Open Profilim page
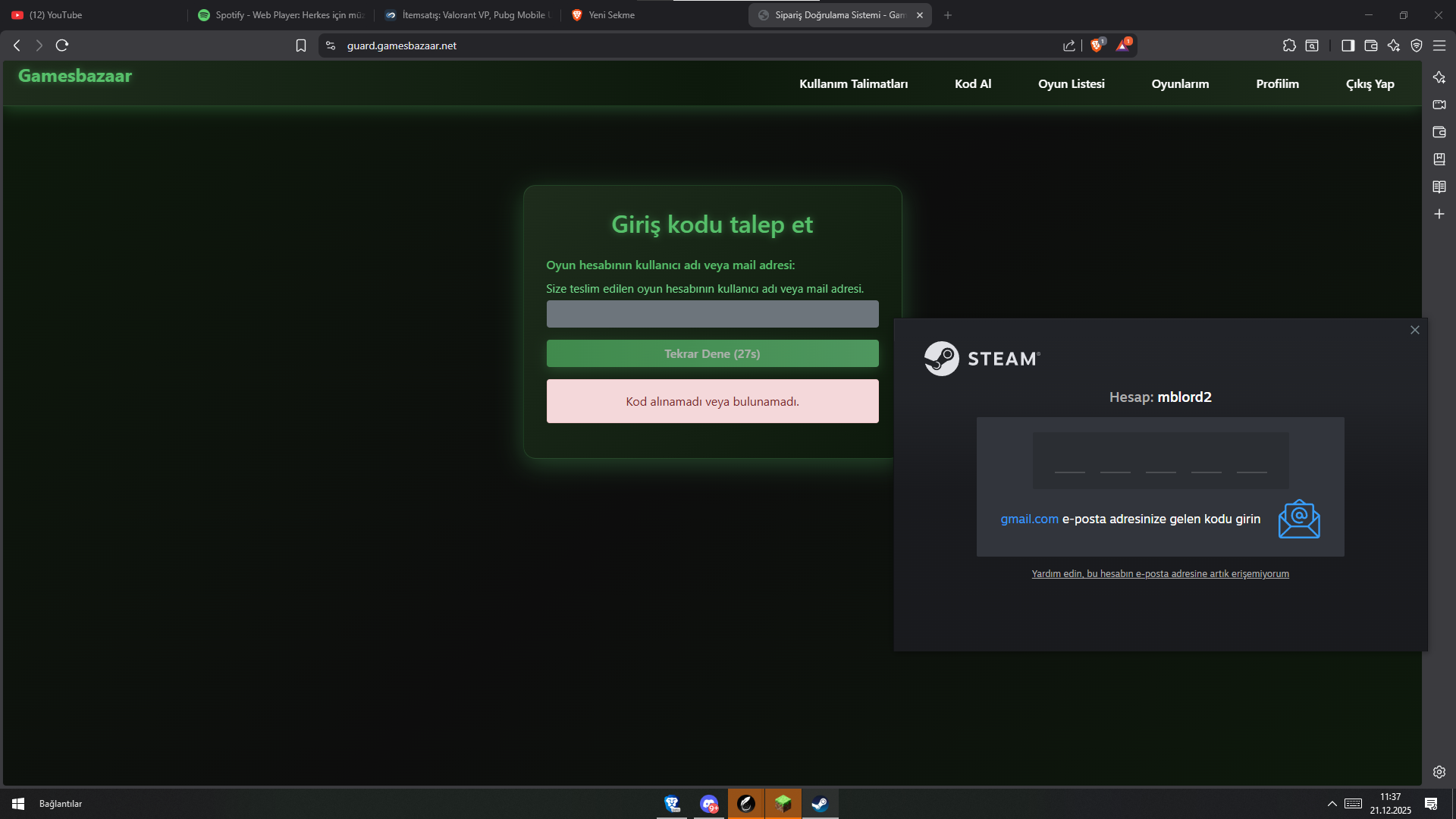 click(1277, 84)
